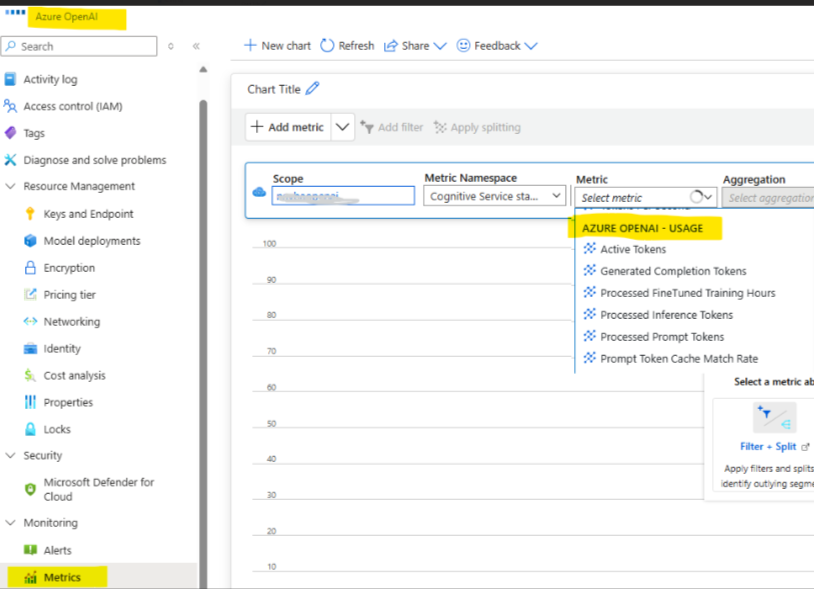Click the Networking arrows icon
814x589 pixels.
[30, 321]
